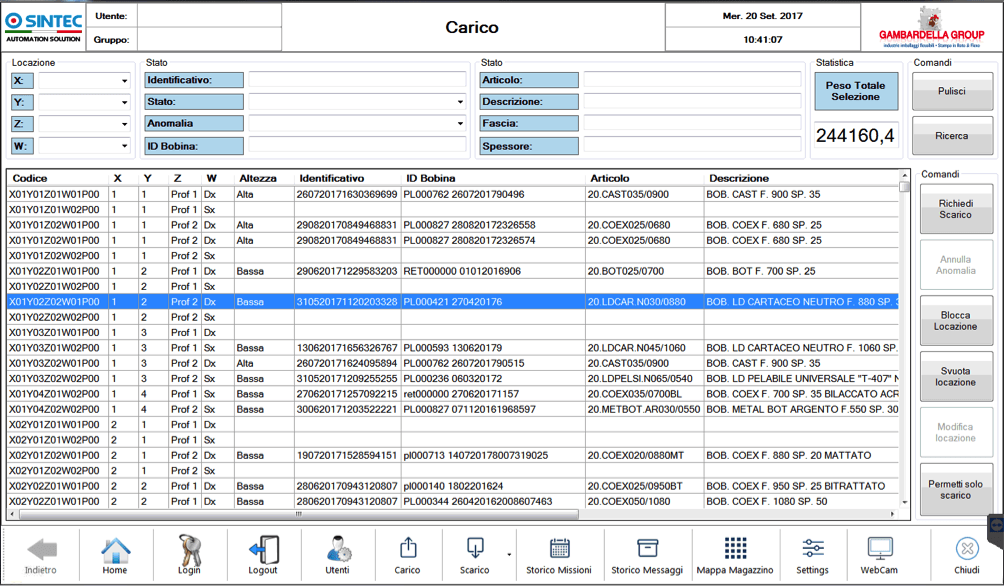The height and width of the screenshot is (586, 1004).
Task: Click the Fascia input field
Action: pos(692,123)
